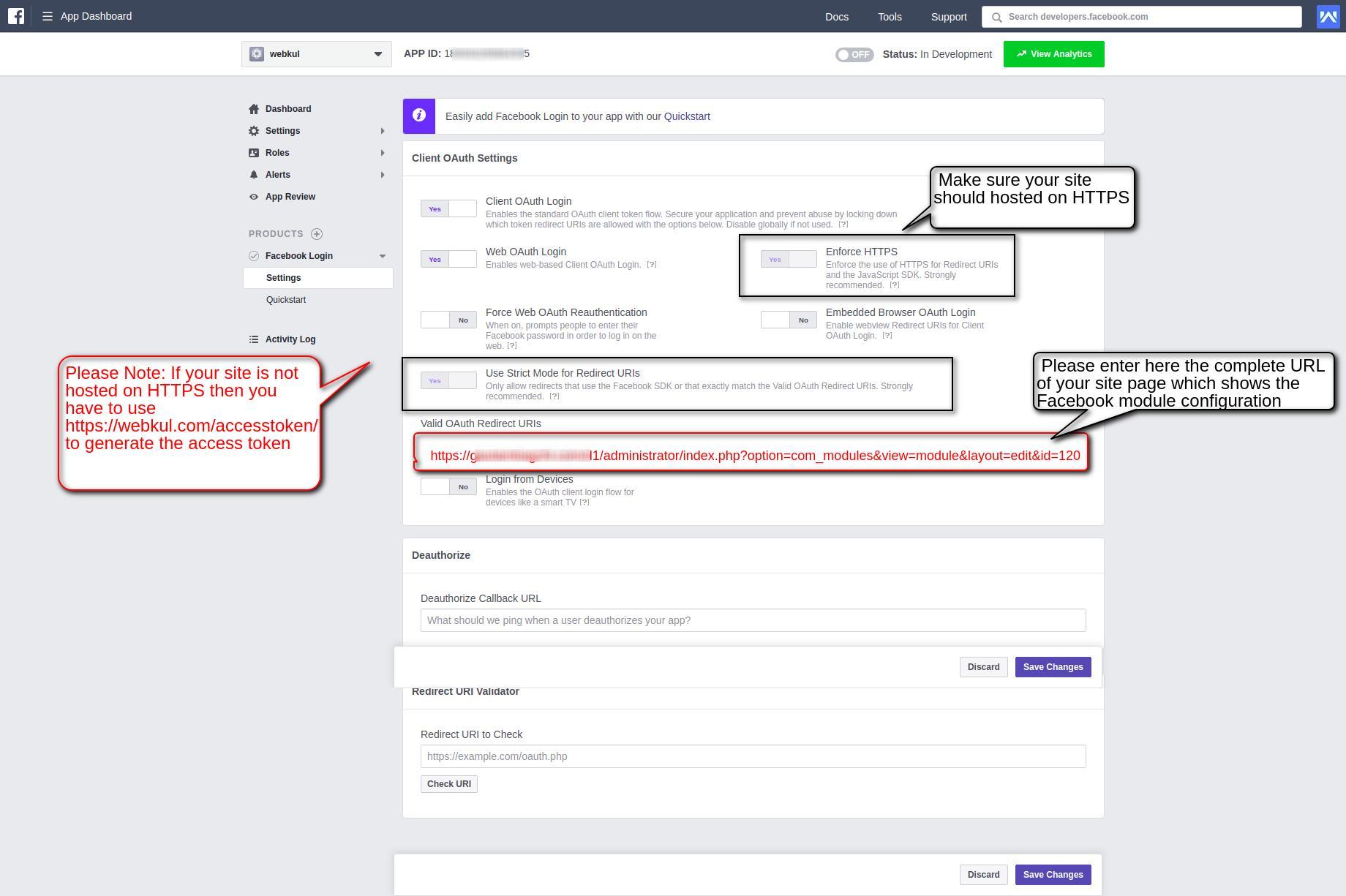Open help for Force Web OAuth Reauthentication
The image size is (1346, 896).
[512, 346]
